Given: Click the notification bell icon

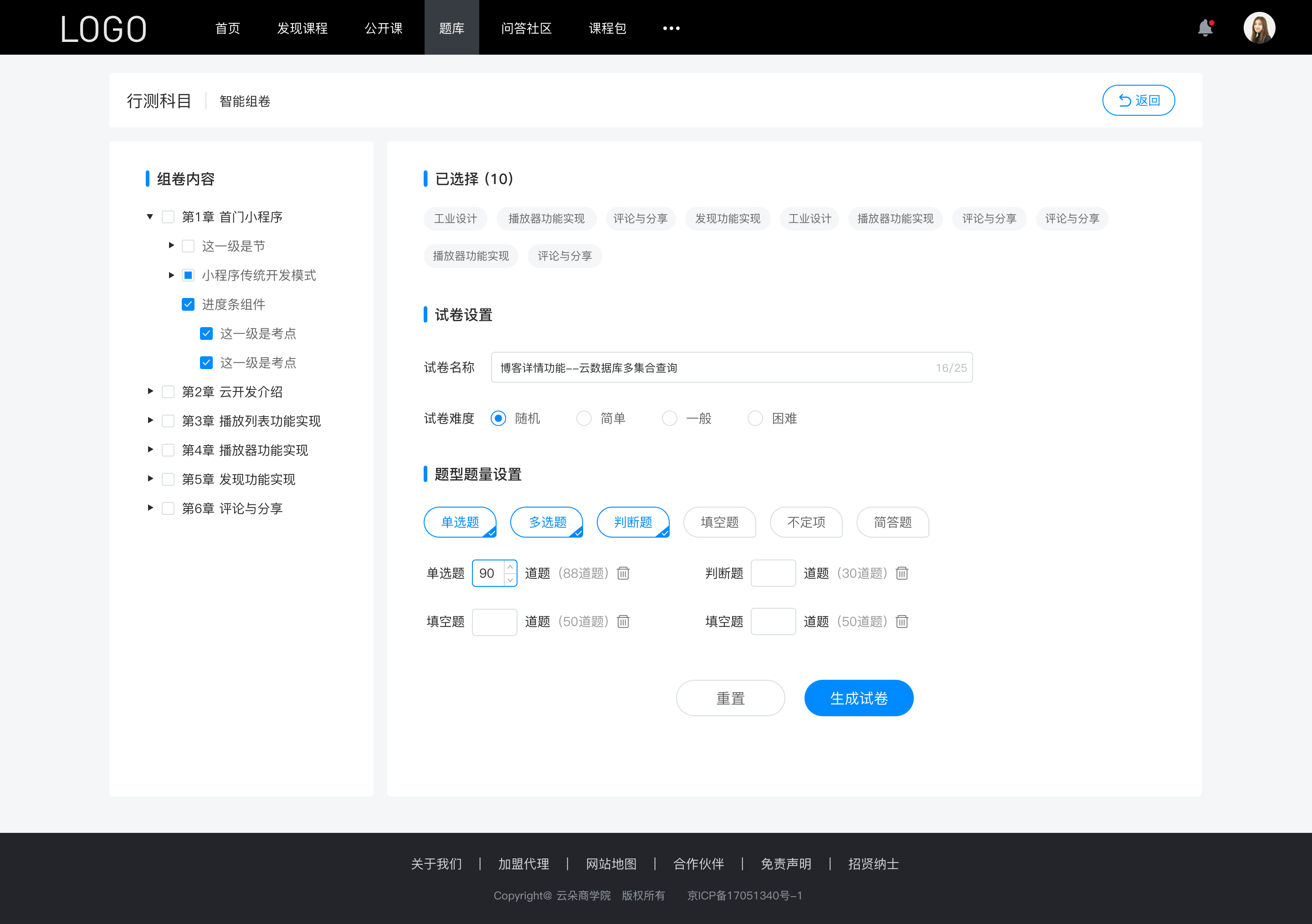Looking at the screenshot, I should (x=1205, y=27).
